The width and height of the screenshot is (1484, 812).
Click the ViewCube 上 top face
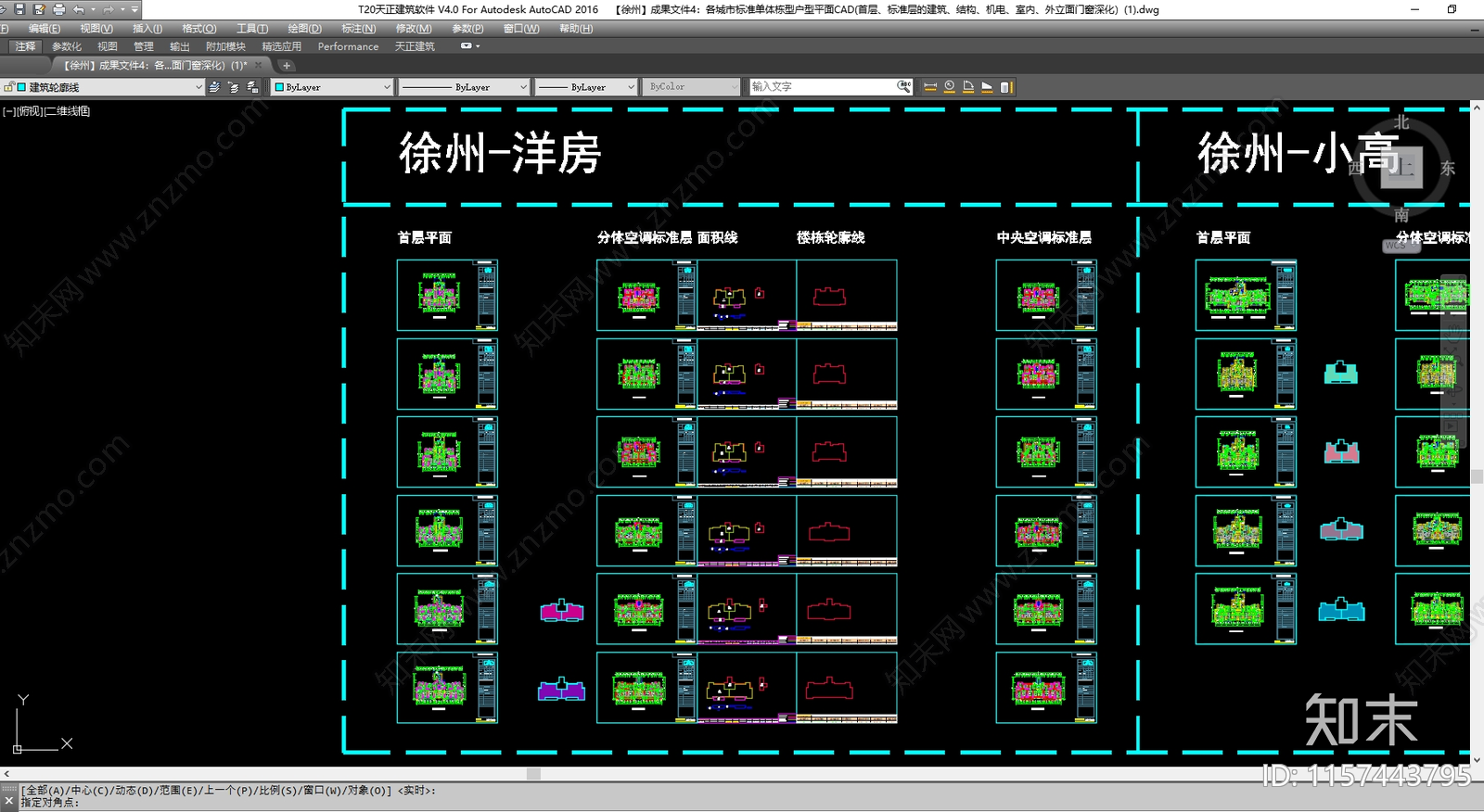coord(1401,169)
